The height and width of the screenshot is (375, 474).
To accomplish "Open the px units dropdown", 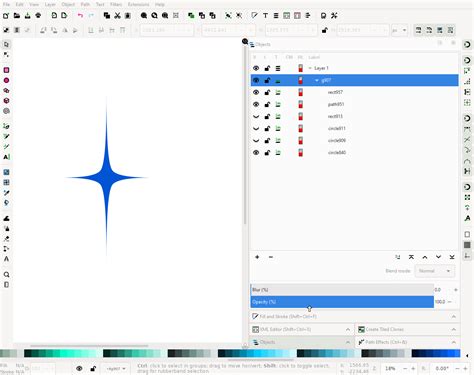I will click(399, 30).
